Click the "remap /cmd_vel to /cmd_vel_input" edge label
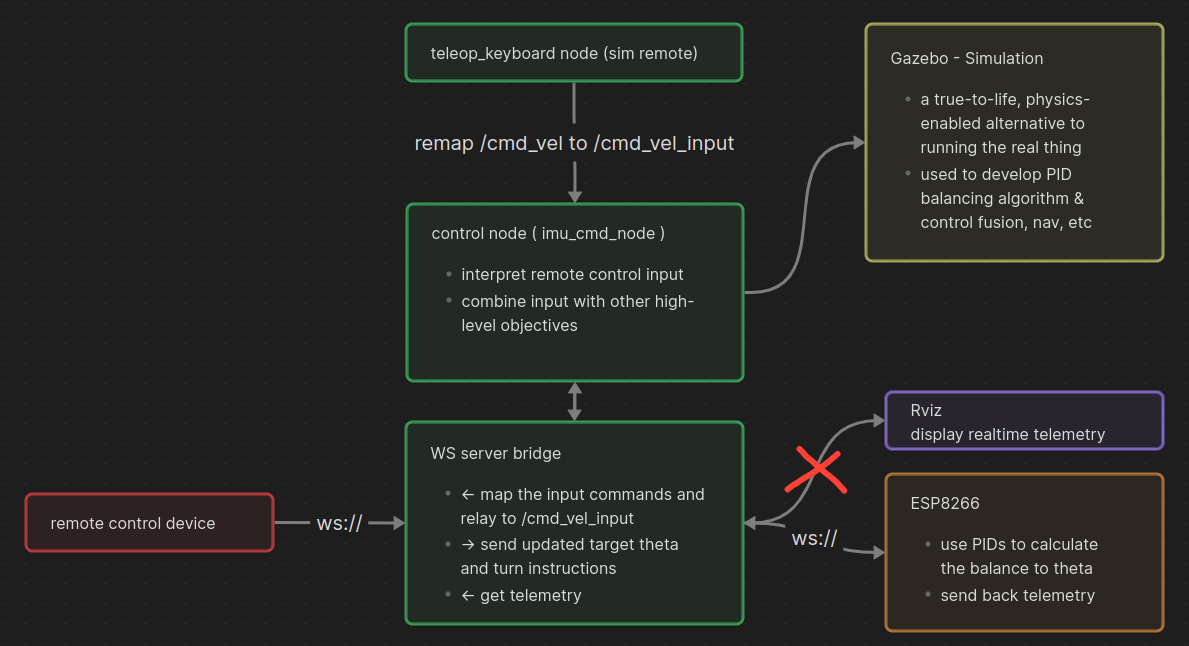 coord(574,144)
